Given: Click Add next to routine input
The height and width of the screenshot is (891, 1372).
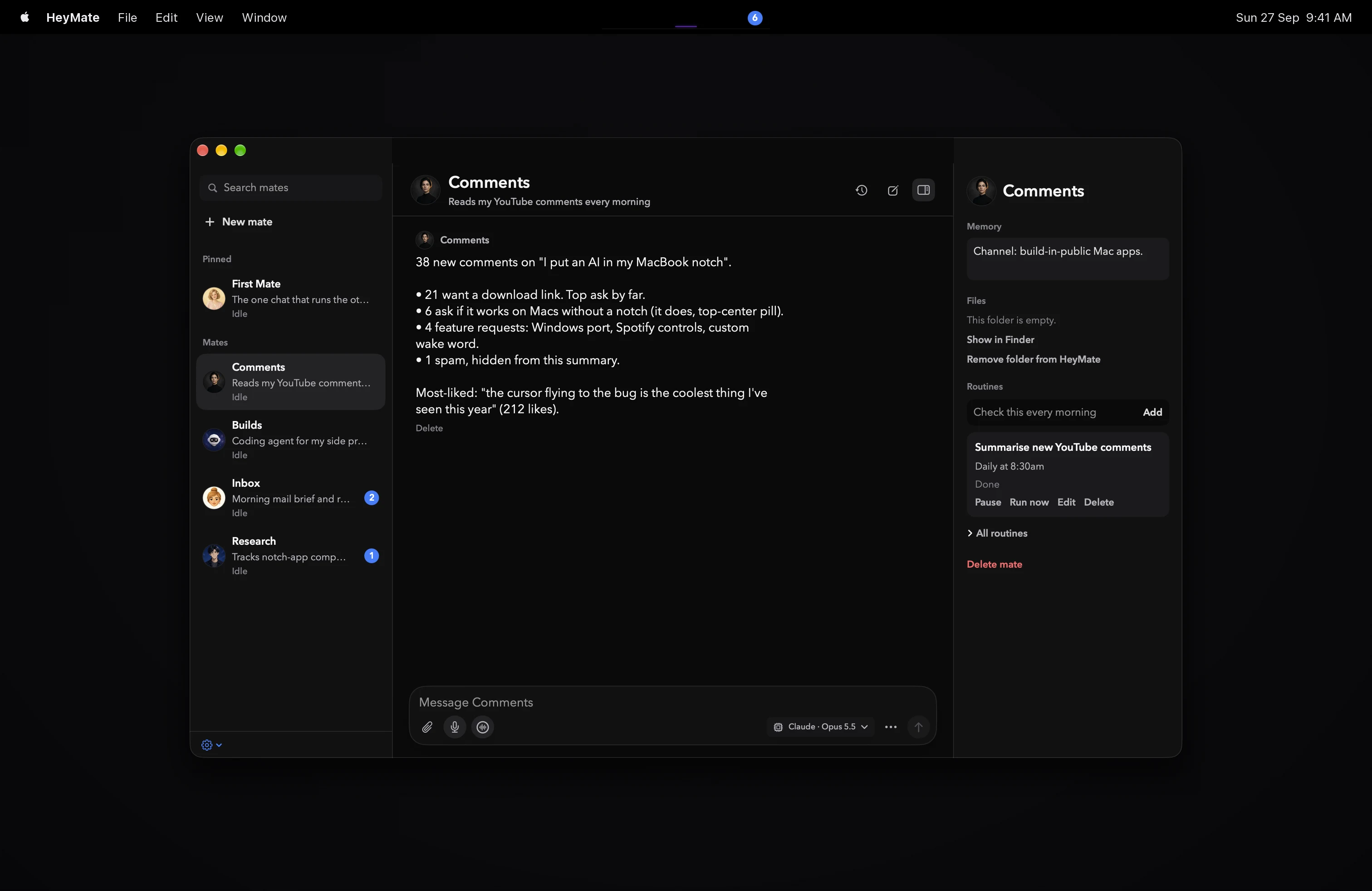Looking at the screenshot, I should coord(1152,412).
